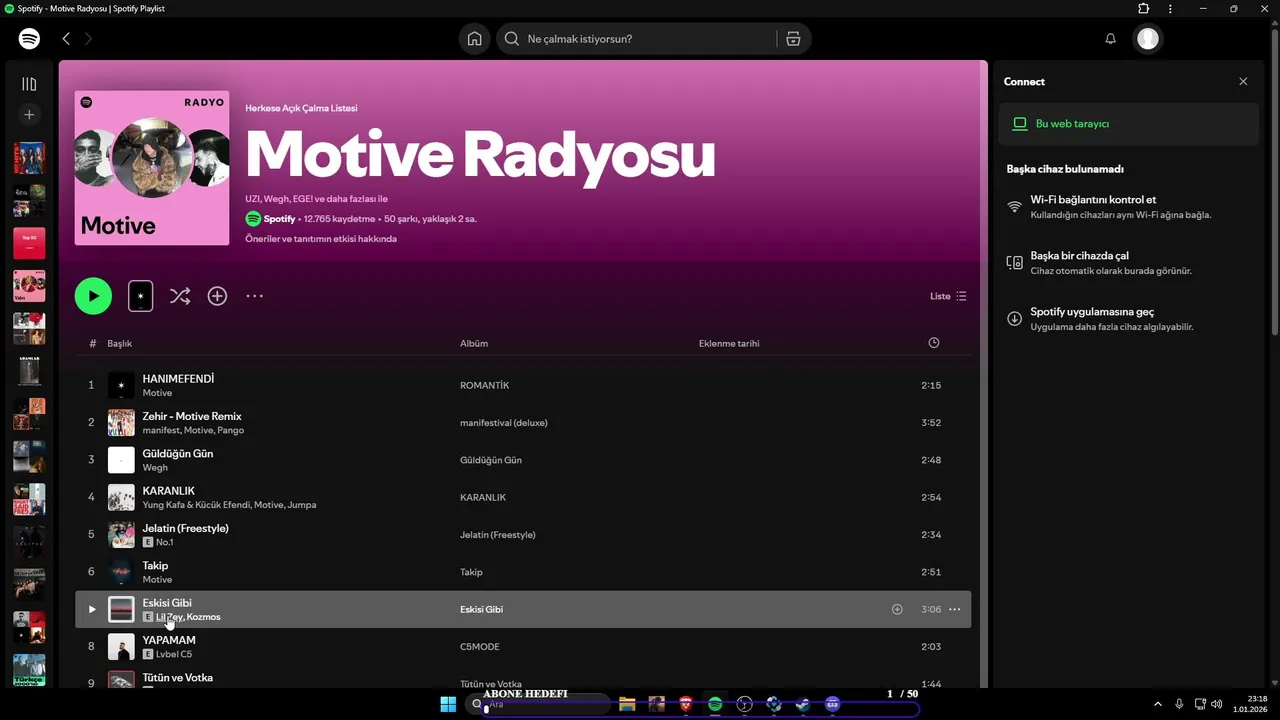Select the Takip track title
Screen dimensions: 1280x720
coord(155,565)
